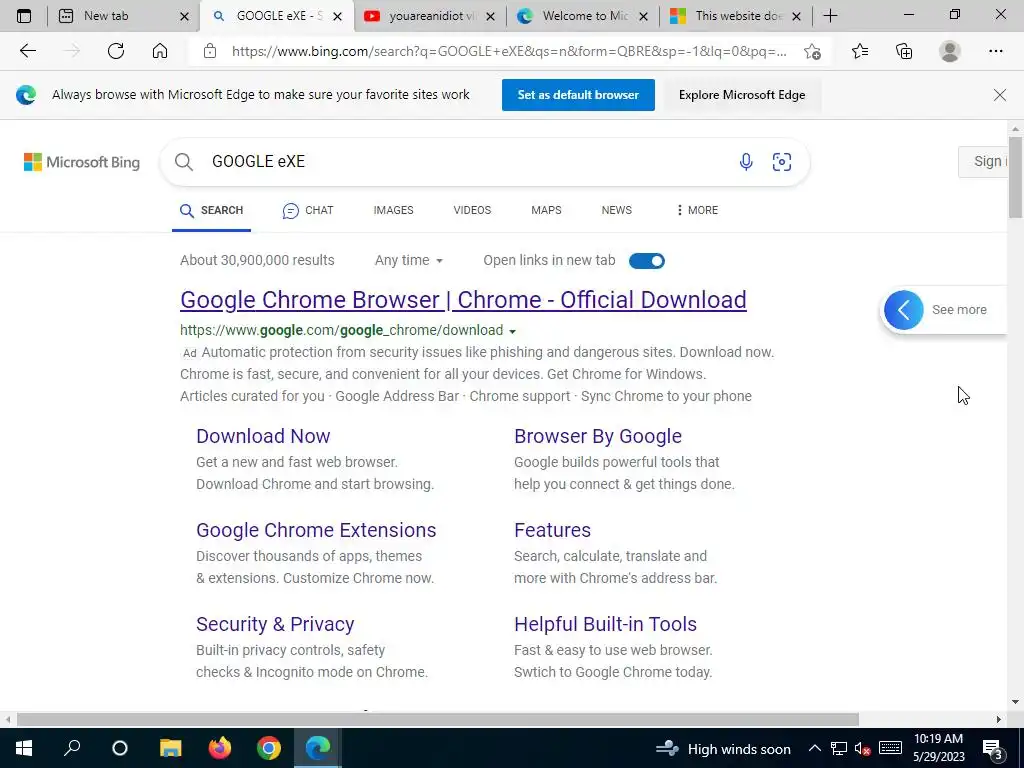
Task: Expand the MORE search categories menu
Action: [697, 210]
